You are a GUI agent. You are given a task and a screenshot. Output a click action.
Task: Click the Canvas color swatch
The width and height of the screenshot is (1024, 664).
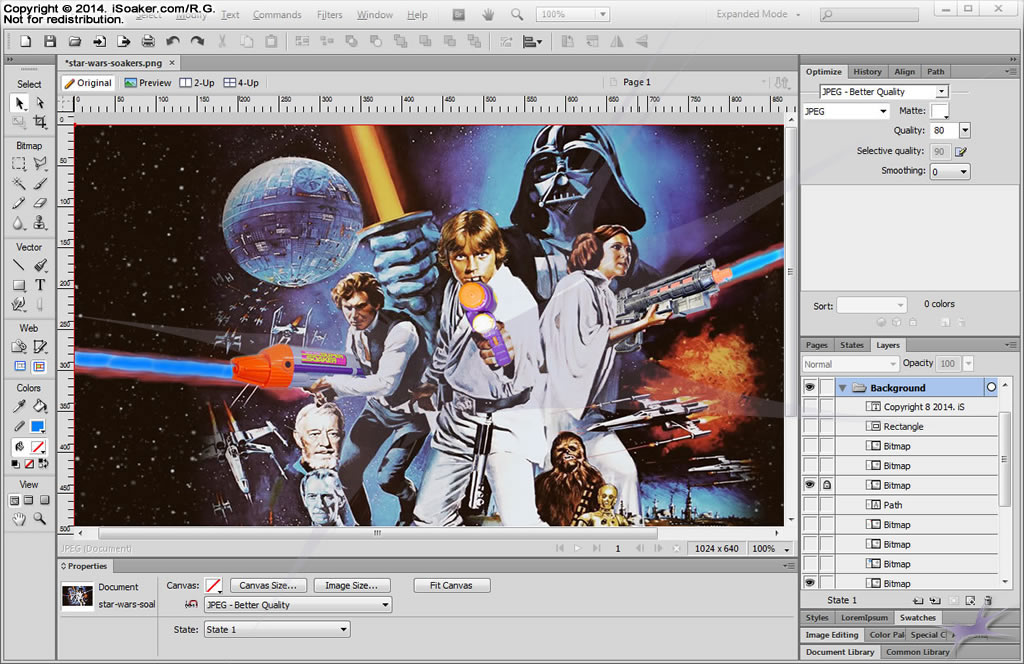pos(213,585)
